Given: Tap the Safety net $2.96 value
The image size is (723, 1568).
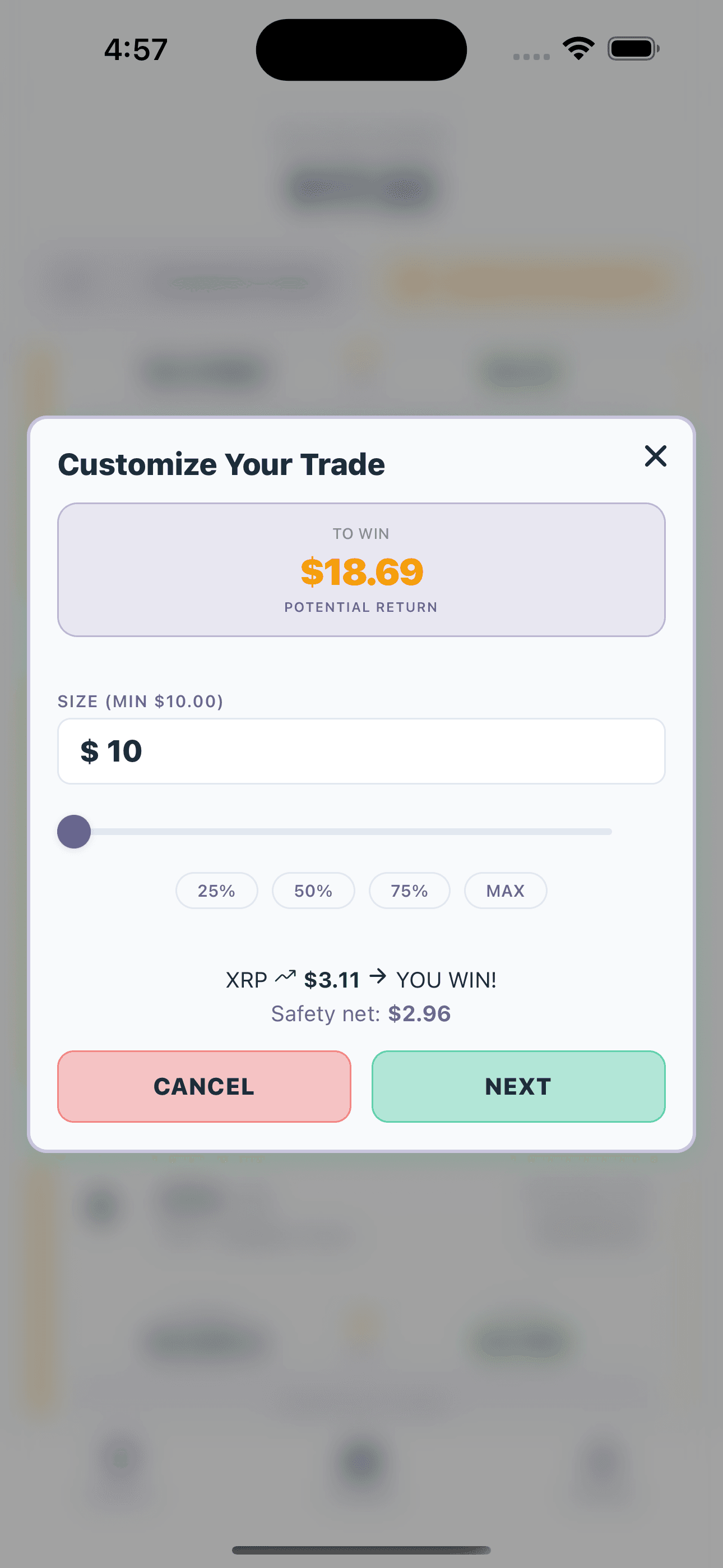Looking at the screenshot, I should pyautogui.click(x=419, y=1013).
